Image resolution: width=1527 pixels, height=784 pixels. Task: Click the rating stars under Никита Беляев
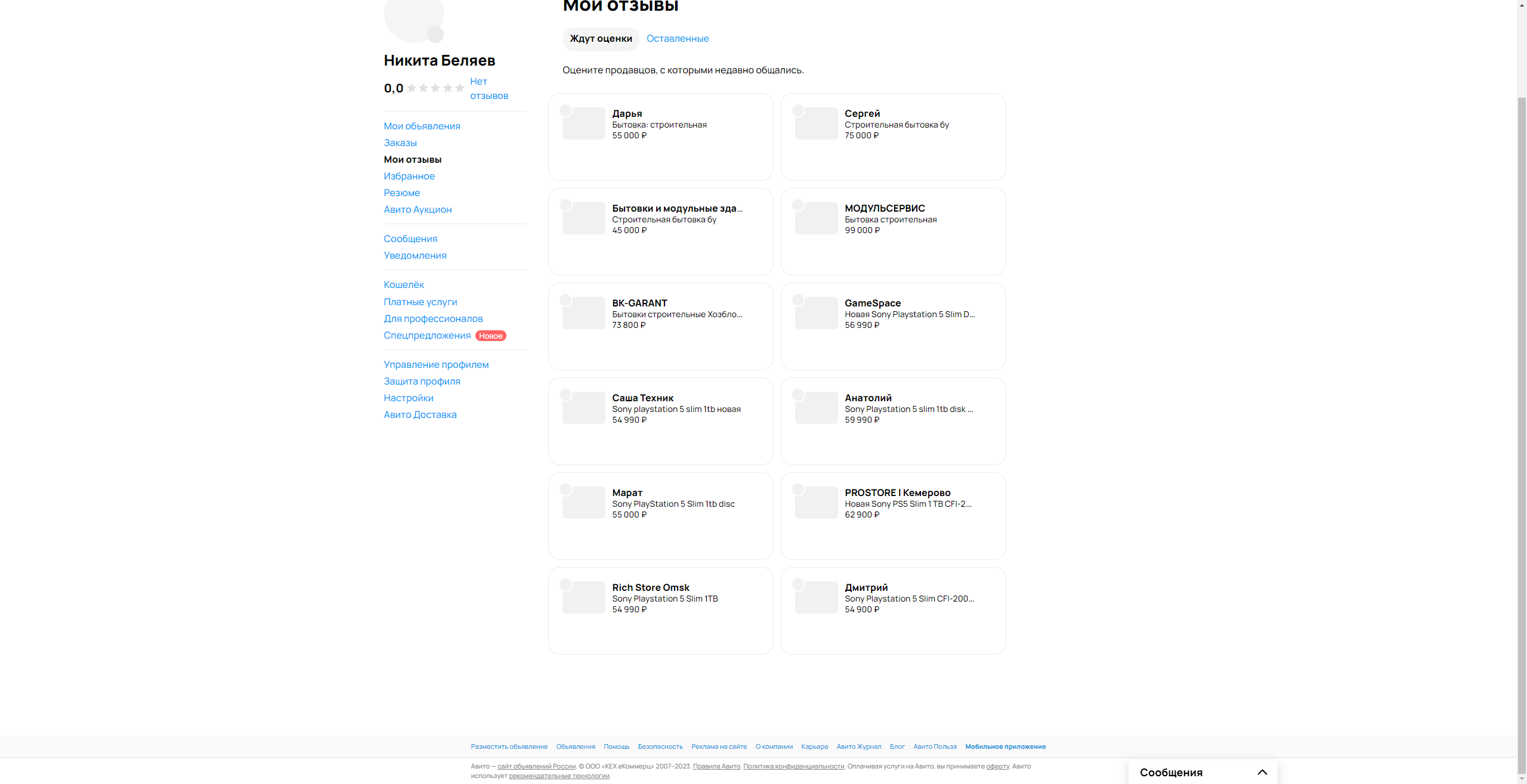pyautogui.click(x=435, y=88)
